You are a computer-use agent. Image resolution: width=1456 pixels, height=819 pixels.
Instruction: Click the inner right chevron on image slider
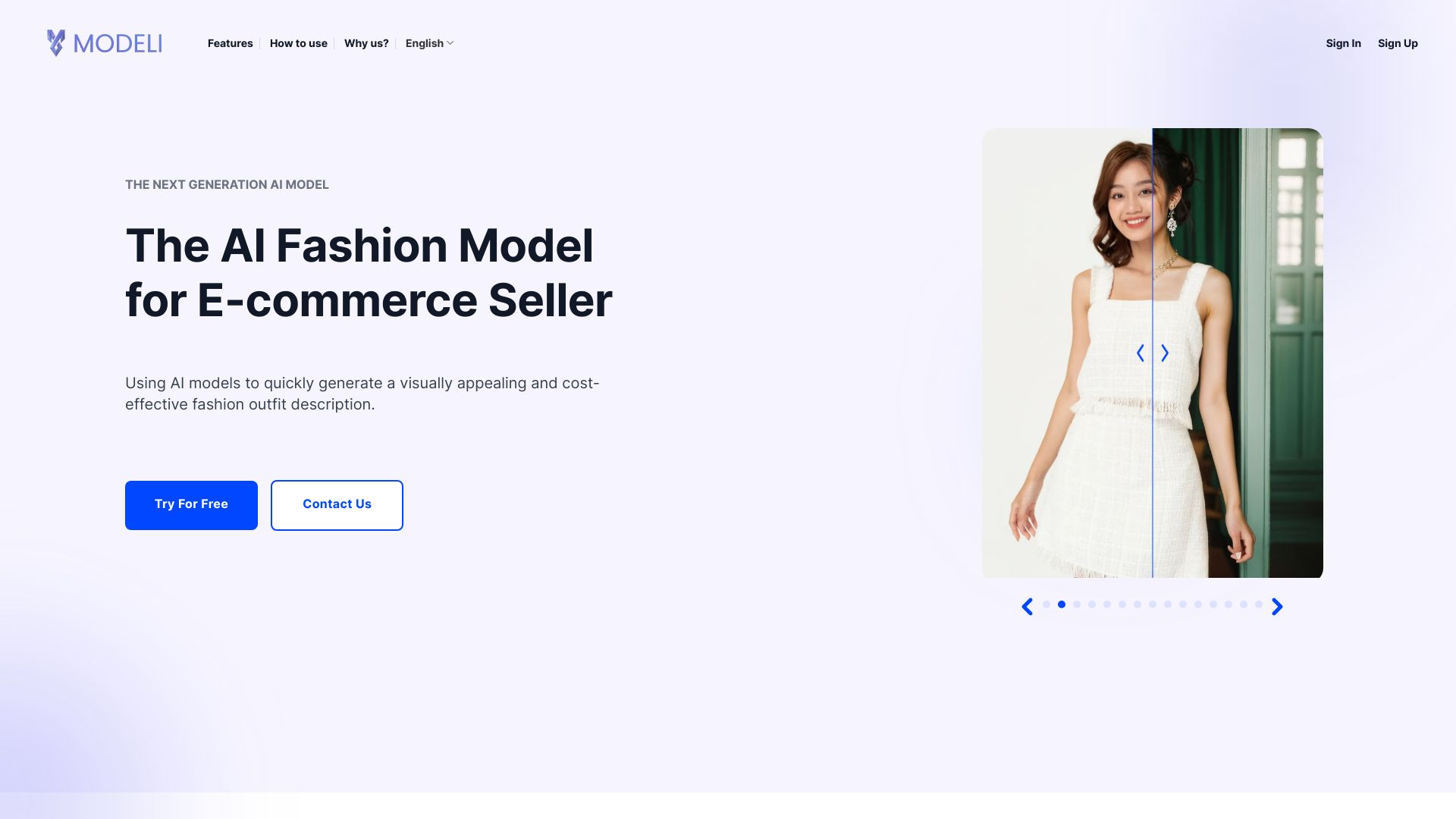(1164, 352)
